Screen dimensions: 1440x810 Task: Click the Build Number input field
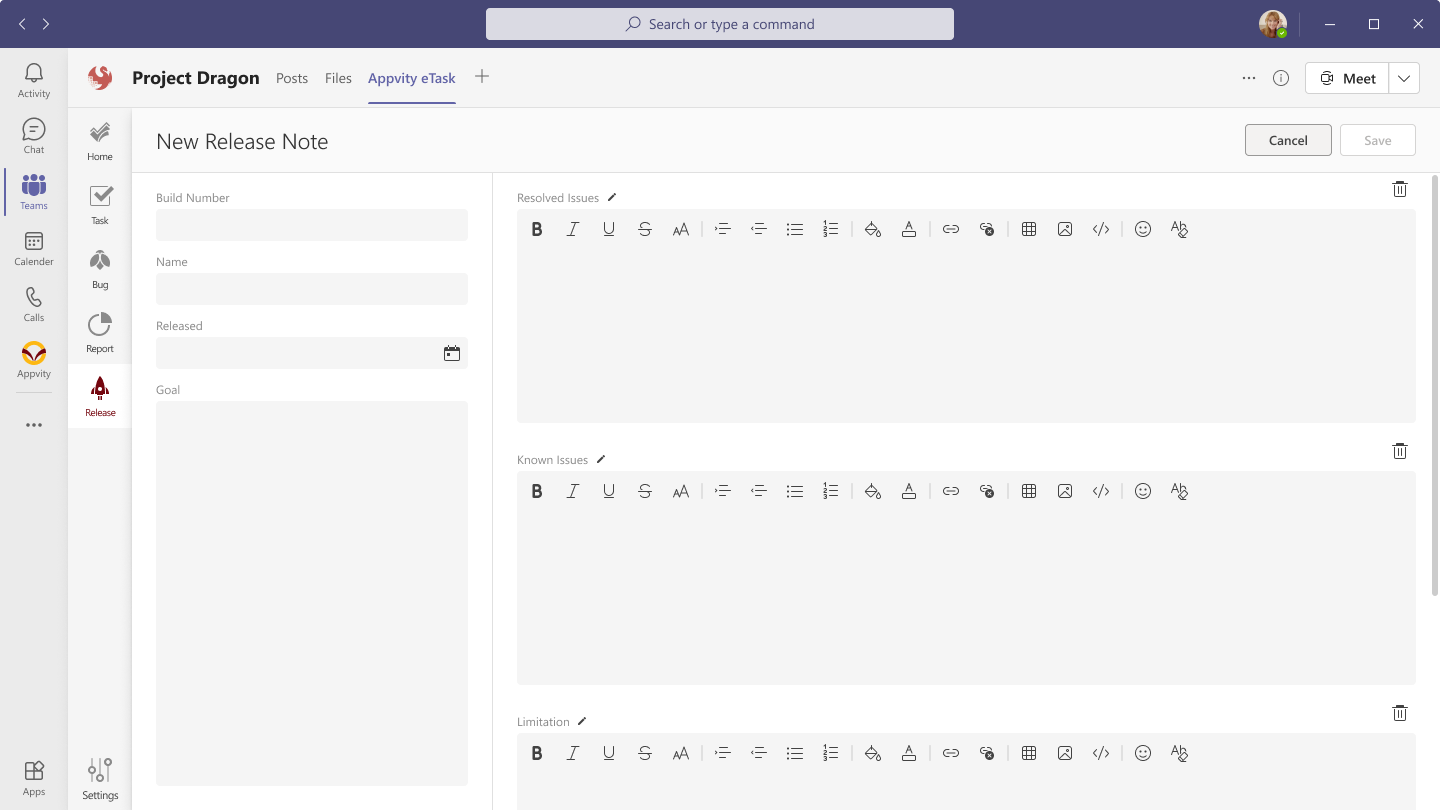pyautogui.click(x=311, y=225)
